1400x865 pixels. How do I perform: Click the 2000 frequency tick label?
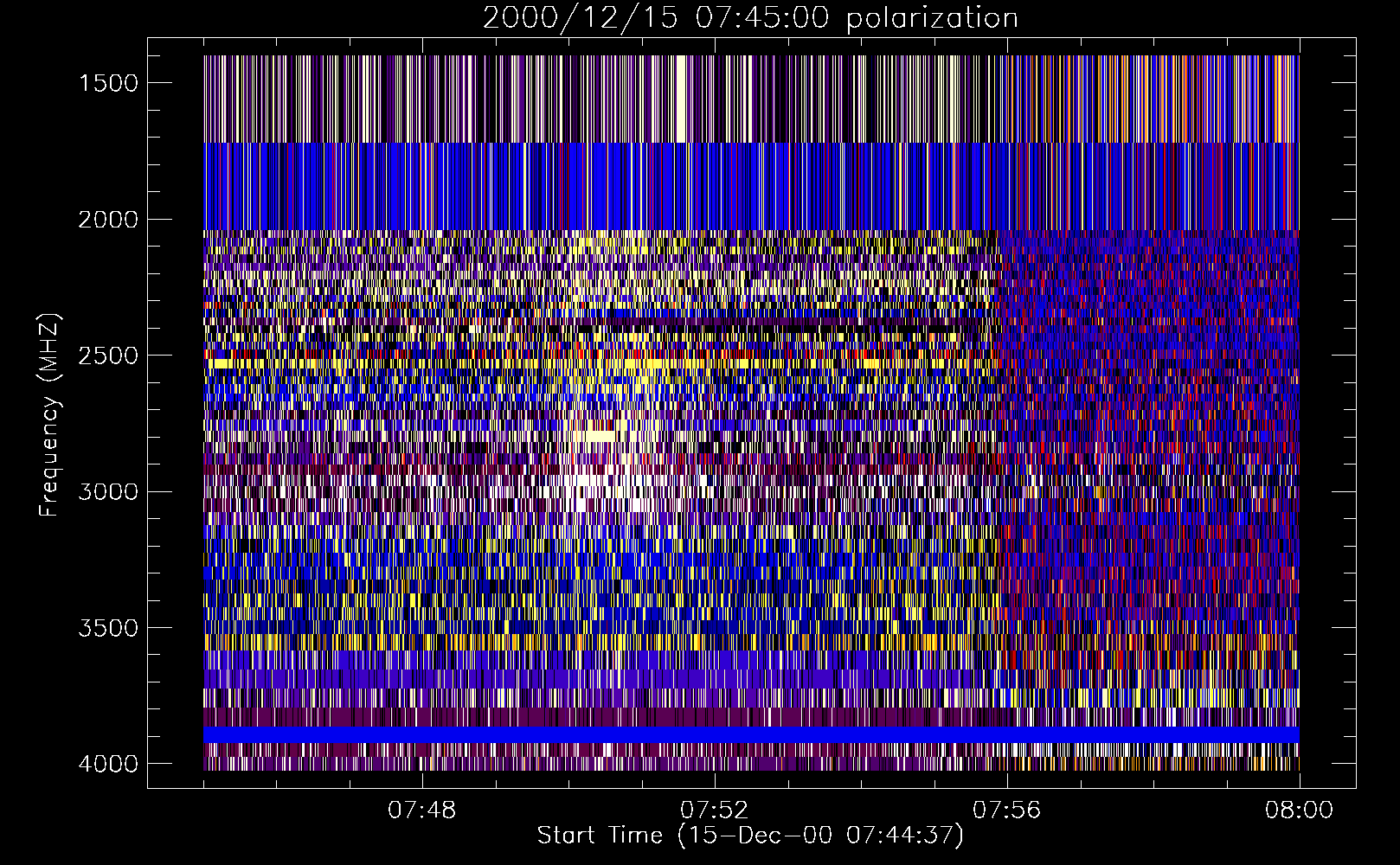point(108,220)
